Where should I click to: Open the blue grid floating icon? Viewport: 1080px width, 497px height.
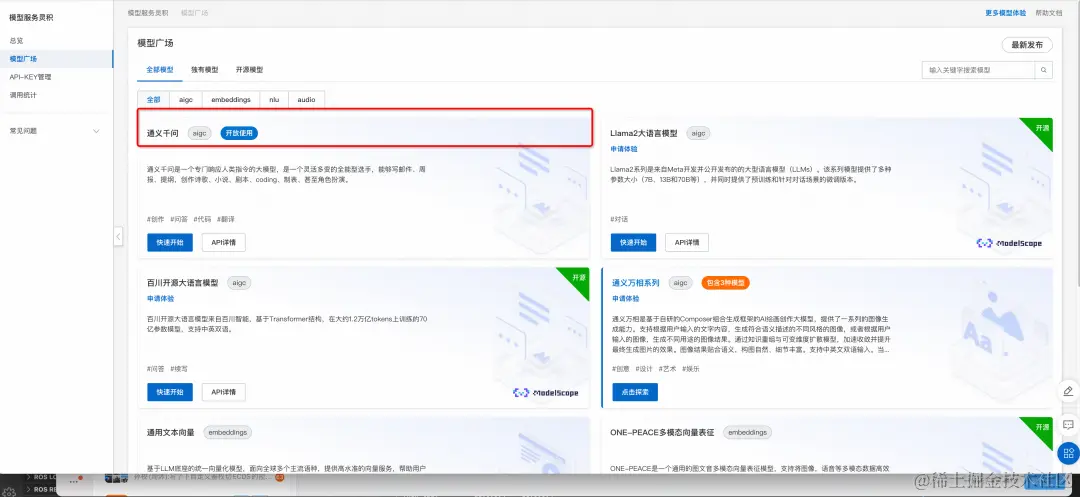[1068, 453]
